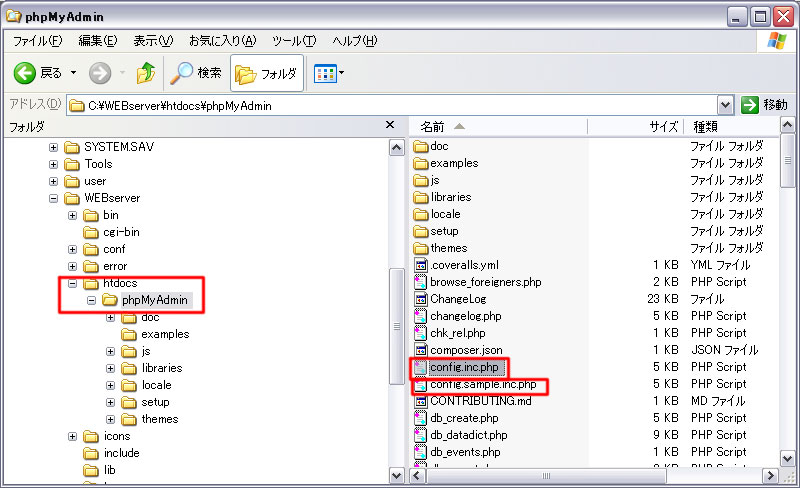Screen dimensions: 800x488
Task: Click the db_create.php file icon
Action: point(420,418)
